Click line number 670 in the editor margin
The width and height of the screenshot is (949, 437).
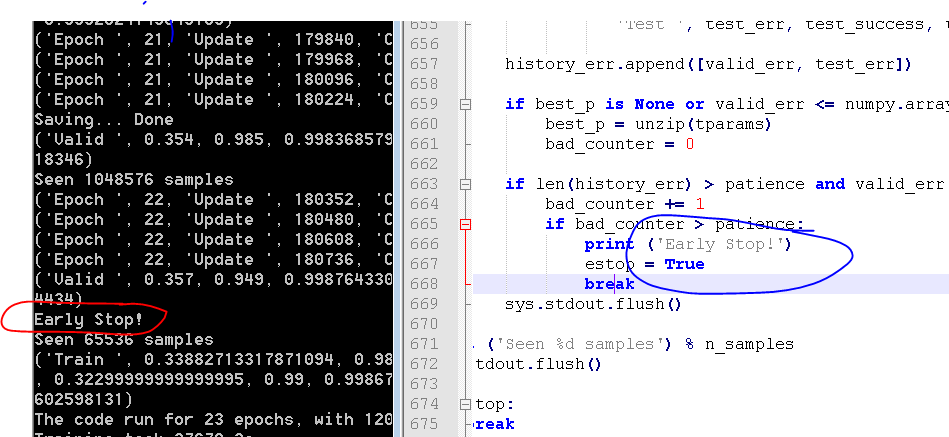[x=424, y=324]
